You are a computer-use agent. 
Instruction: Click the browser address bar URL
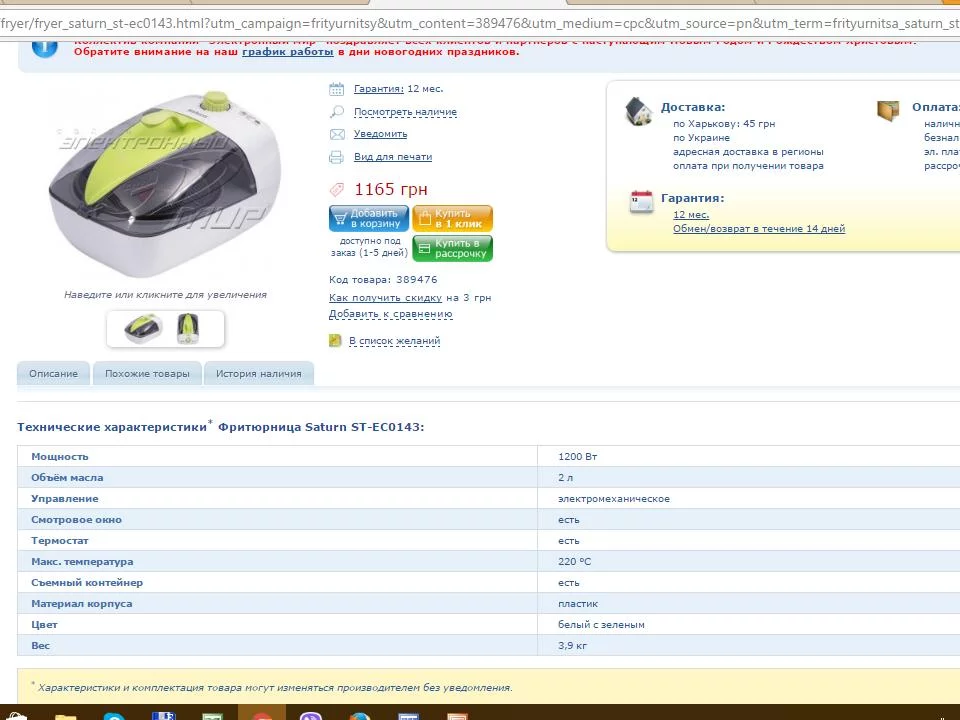click(x=480, y=24)
